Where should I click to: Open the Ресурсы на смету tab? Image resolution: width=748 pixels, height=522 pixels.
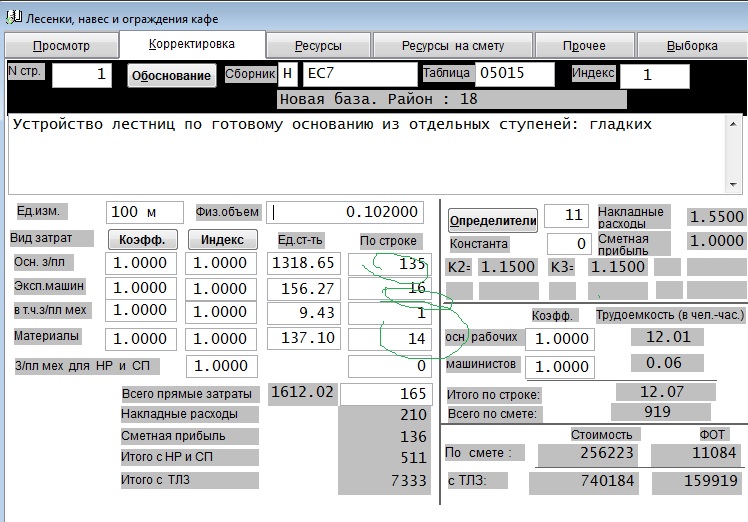pos(452,46)
